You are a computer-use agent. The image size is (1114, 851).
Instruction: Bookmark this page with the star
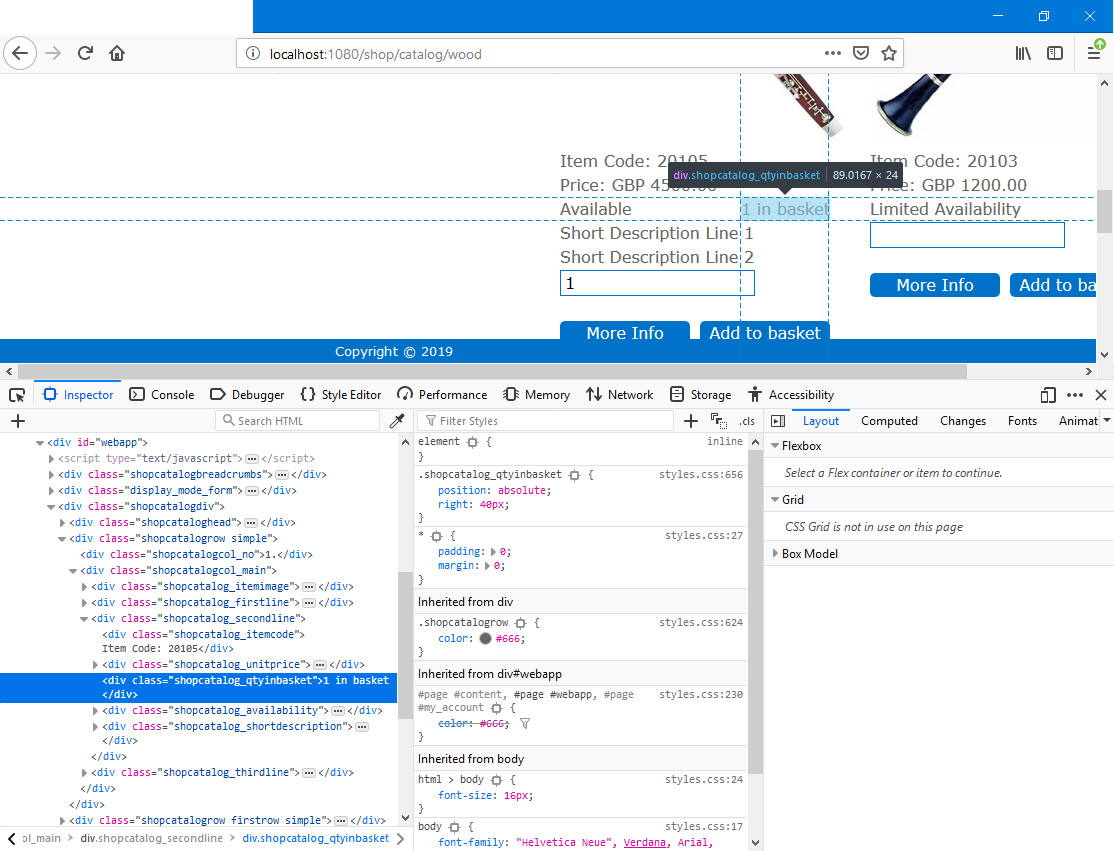(x=889, y=53)
